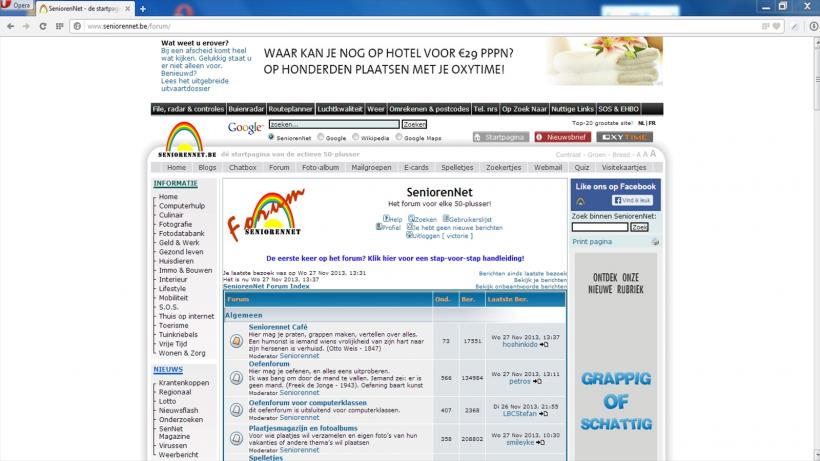Click the Oefenforum forum status icon
This screenshot has height=461, width=820.
click(236, 377)
